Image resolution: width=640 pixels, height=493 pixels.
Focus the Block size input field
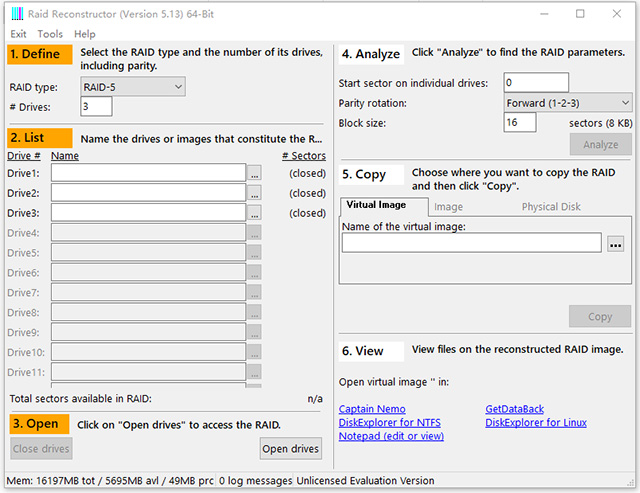(x=519, y=122)
